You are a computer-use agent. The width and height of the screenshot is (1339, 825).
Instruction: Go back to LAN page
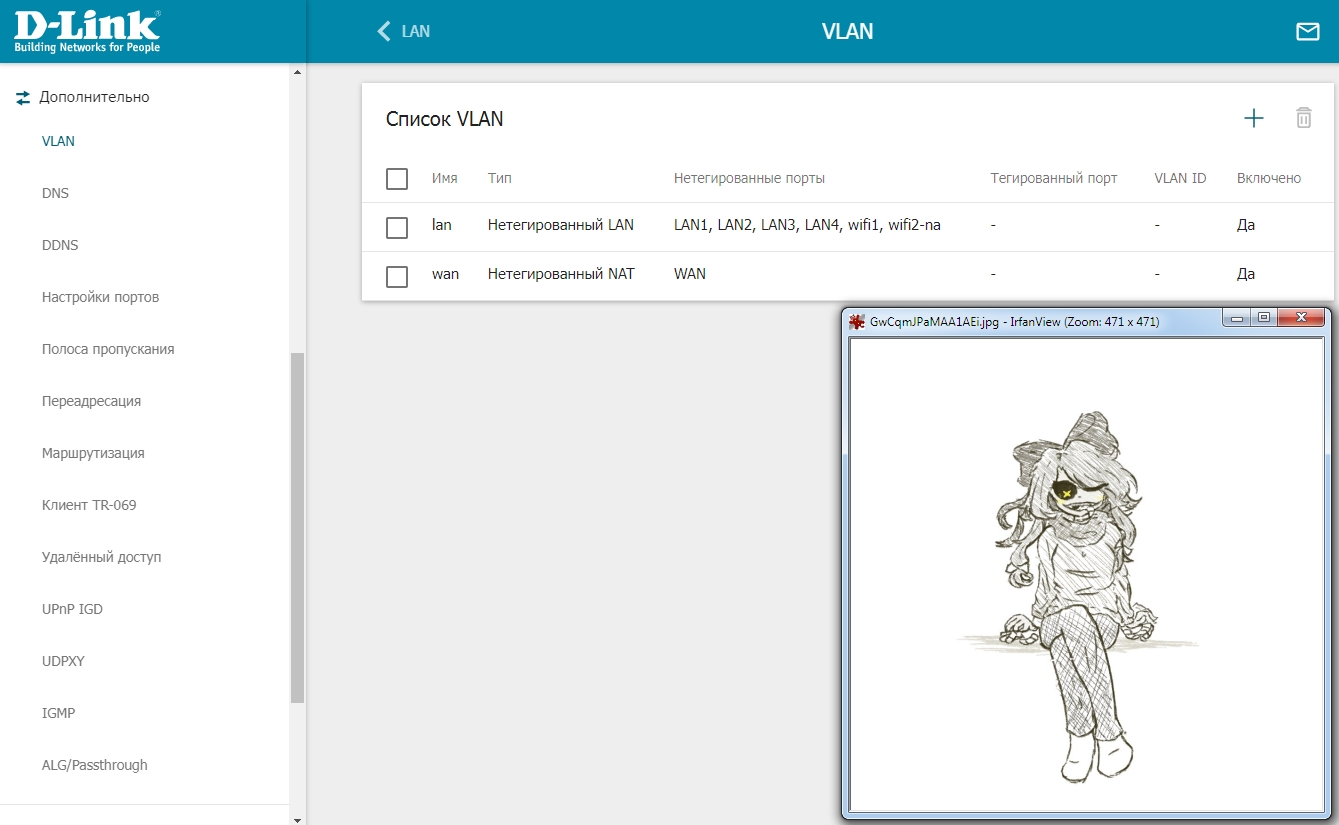pos(415,32)
